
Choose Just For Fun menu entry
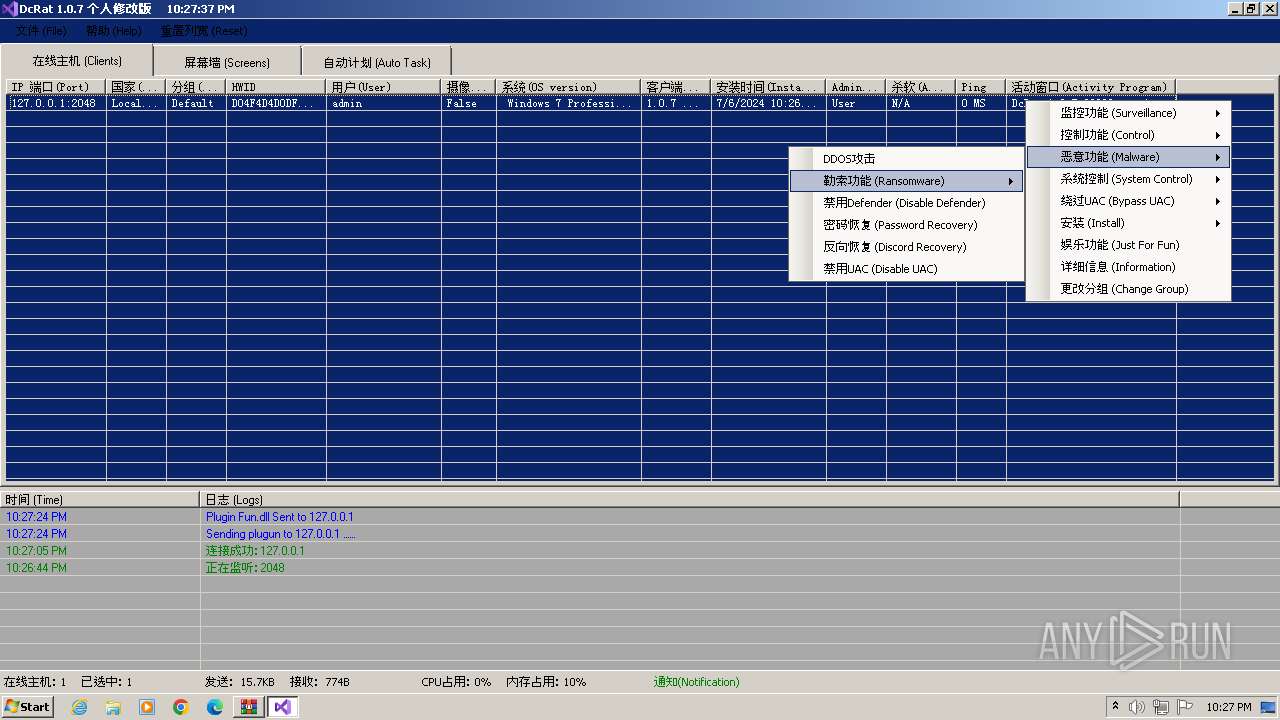[x=1128, y=245]
